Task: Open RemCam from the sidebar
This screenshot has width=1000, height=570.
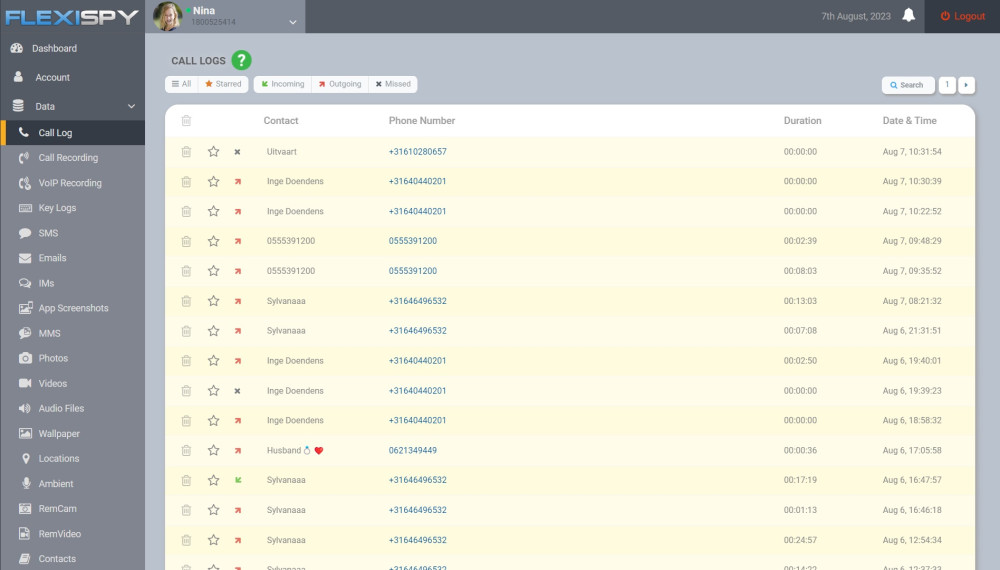Action: click(x=57, y=509)
